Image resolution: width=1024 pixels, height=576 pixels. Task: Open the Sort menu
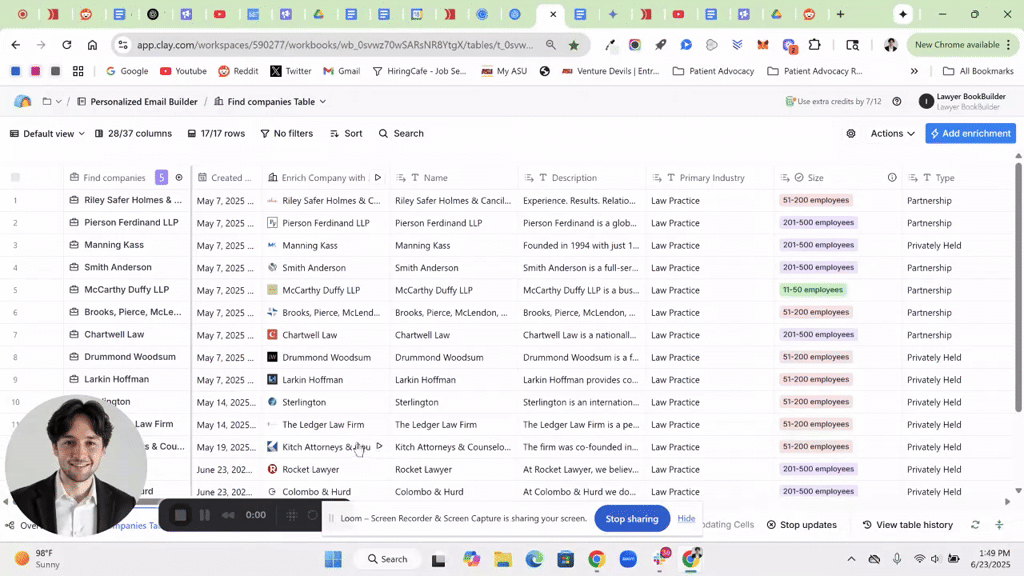tap(346, 134)
